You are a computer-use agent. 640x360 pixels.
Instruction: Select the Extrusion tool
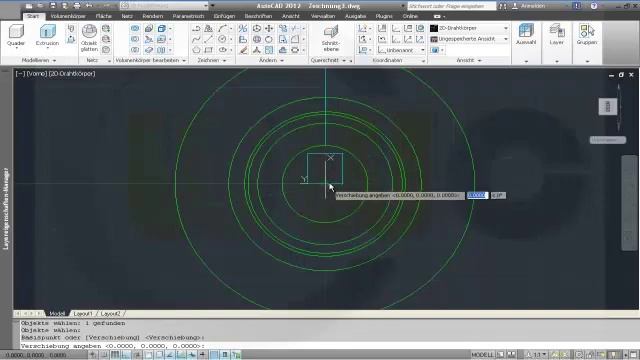tap(47, 35)
